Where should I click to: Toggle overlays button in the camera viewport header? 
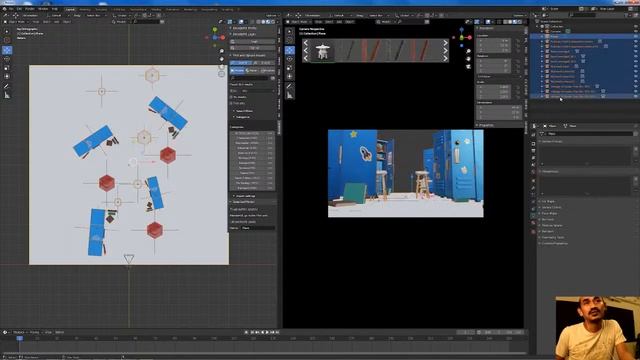489,22
